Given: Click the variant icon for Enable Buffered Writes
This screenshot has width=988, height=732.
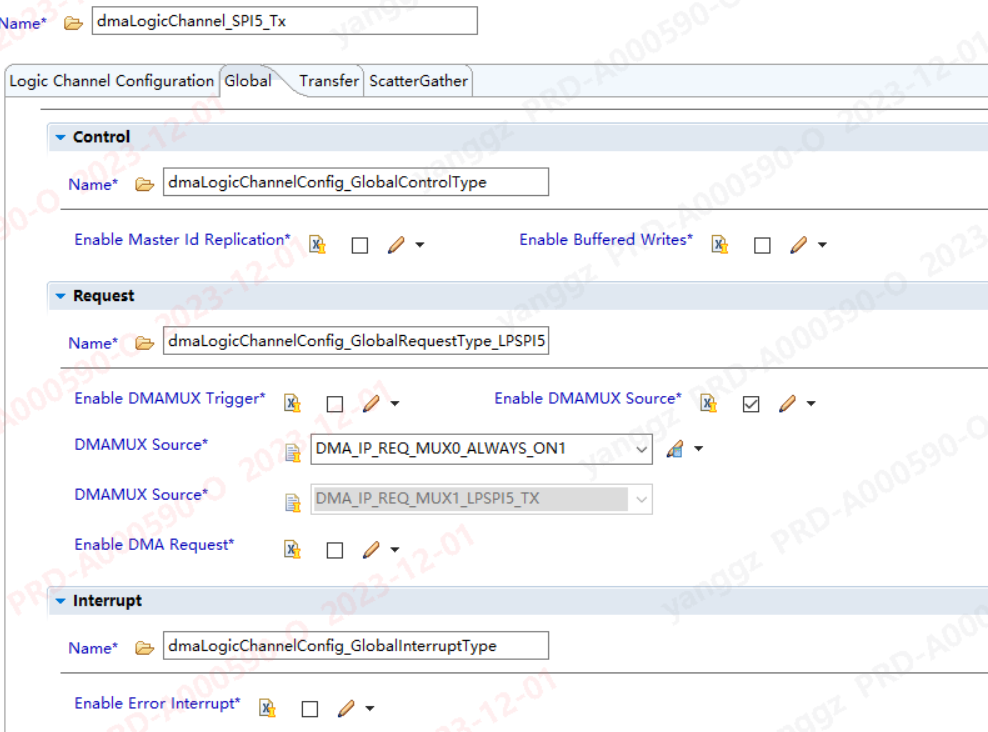Looking at the screenshot, I should click(720, 244).
